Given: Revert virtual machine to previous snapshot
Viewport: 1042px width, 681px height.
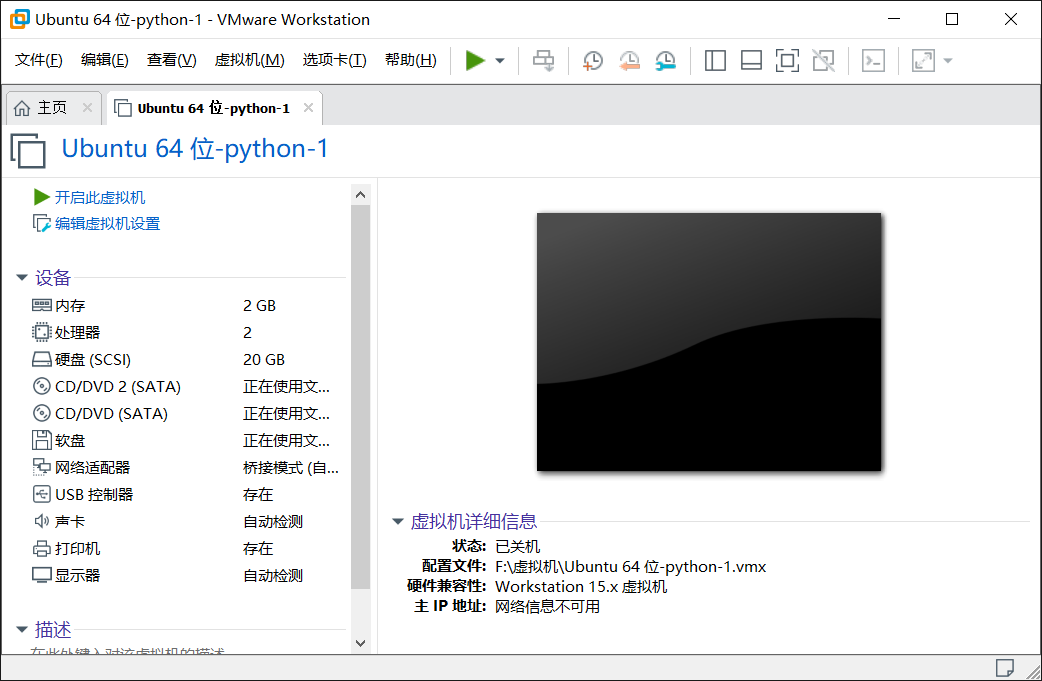Looking at the screenshot, I should pyautogui.click(x=629, y=60).
